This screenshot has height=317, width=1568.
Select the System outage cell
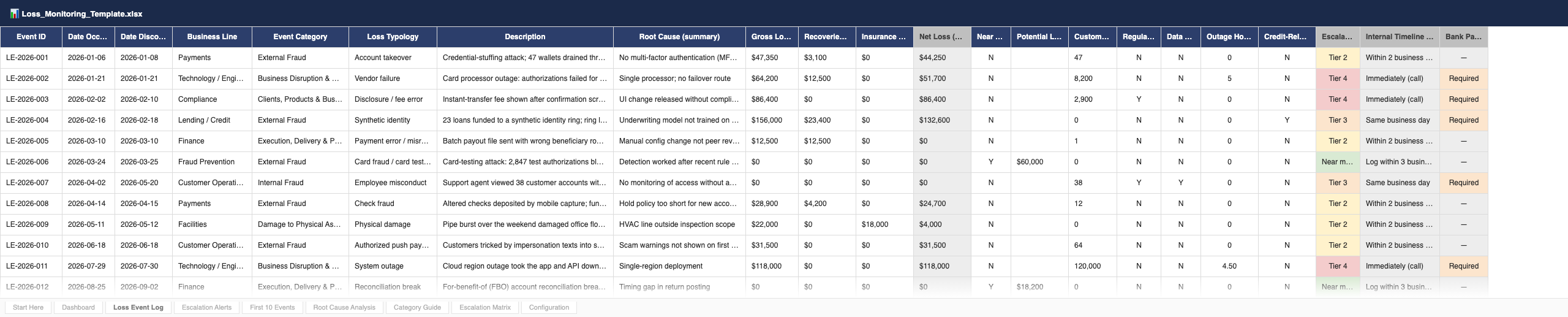[x=393, y=266]
